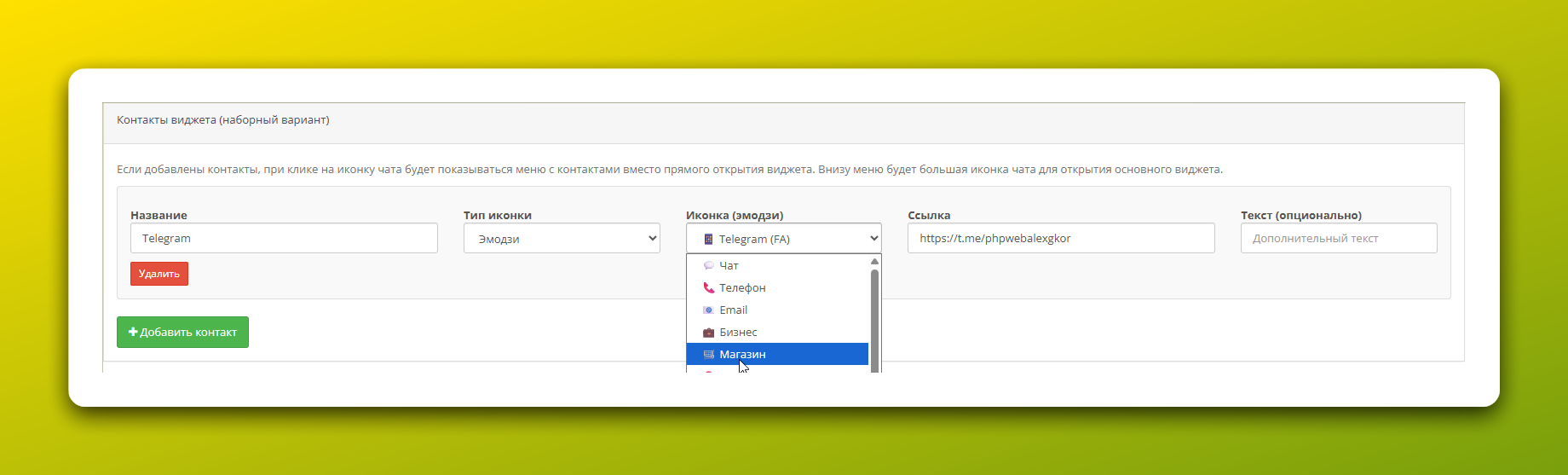Select the Бизнес entry in dropdown
This screenshot has height=475, width=1568.
[x=738, y=333]
